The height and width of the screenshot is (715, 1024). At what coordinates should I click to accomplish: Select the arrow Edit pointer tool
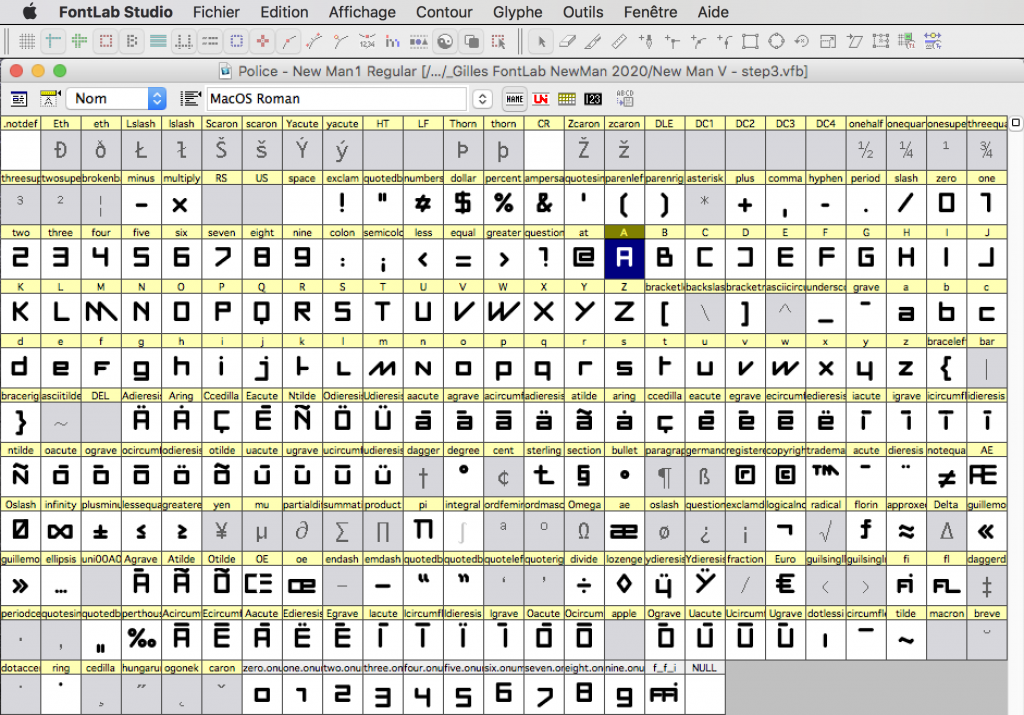tap(541, 41)
